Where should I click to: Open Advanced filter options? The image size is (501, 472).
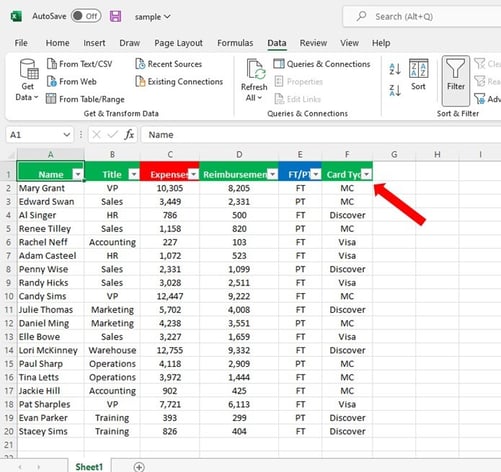487,99
